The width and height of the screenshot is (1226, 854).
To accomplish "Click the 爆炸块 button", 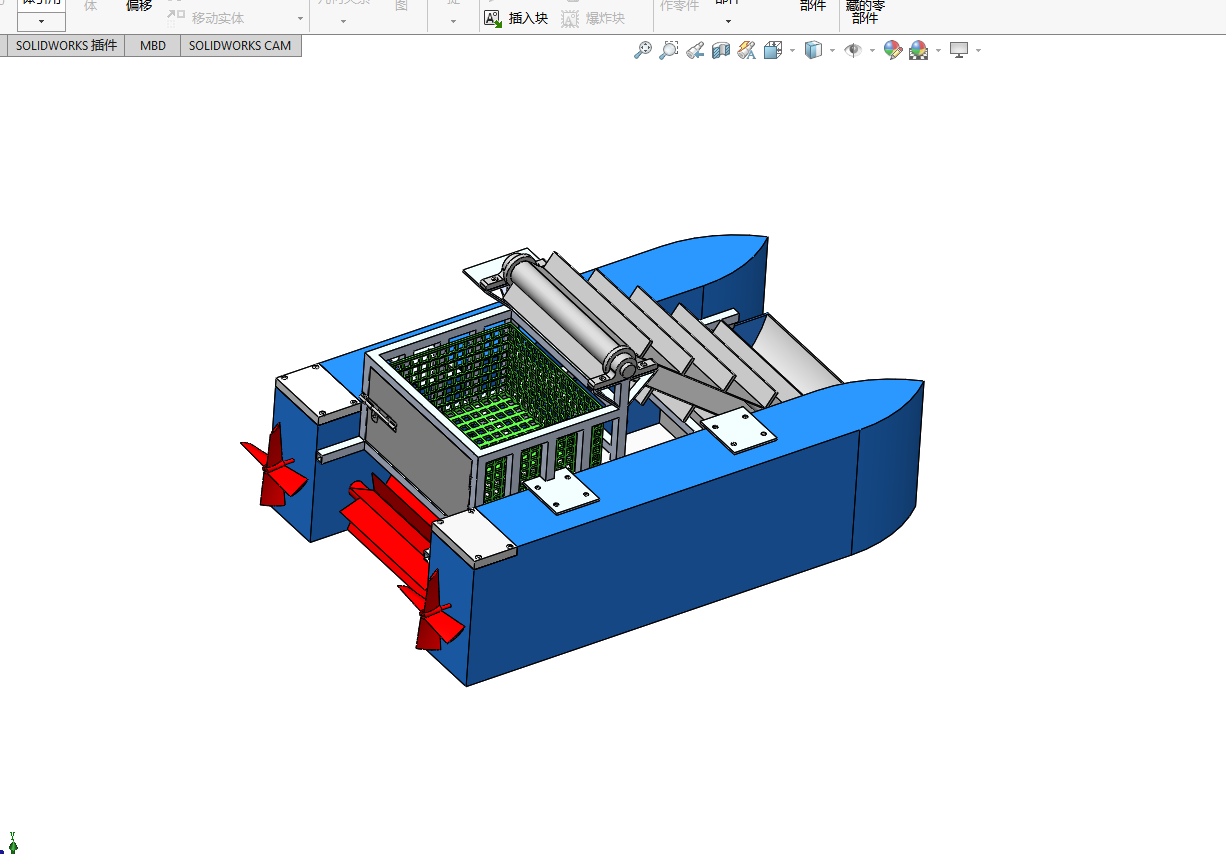I will click(x=593, y=18).
